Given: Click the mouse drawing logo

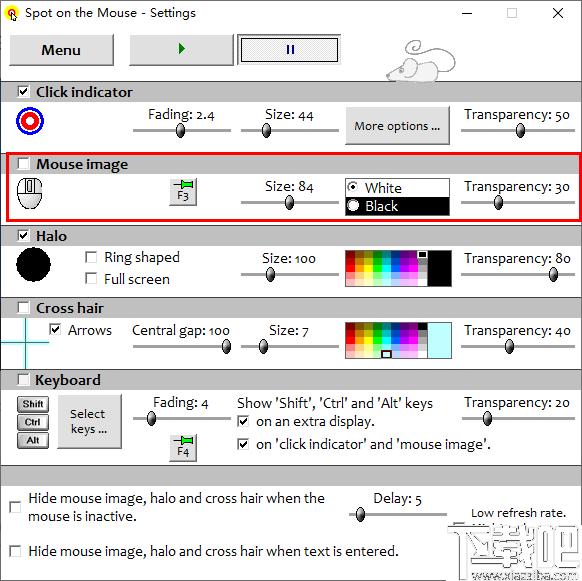Looking at the screenshot, I should 421,61.
